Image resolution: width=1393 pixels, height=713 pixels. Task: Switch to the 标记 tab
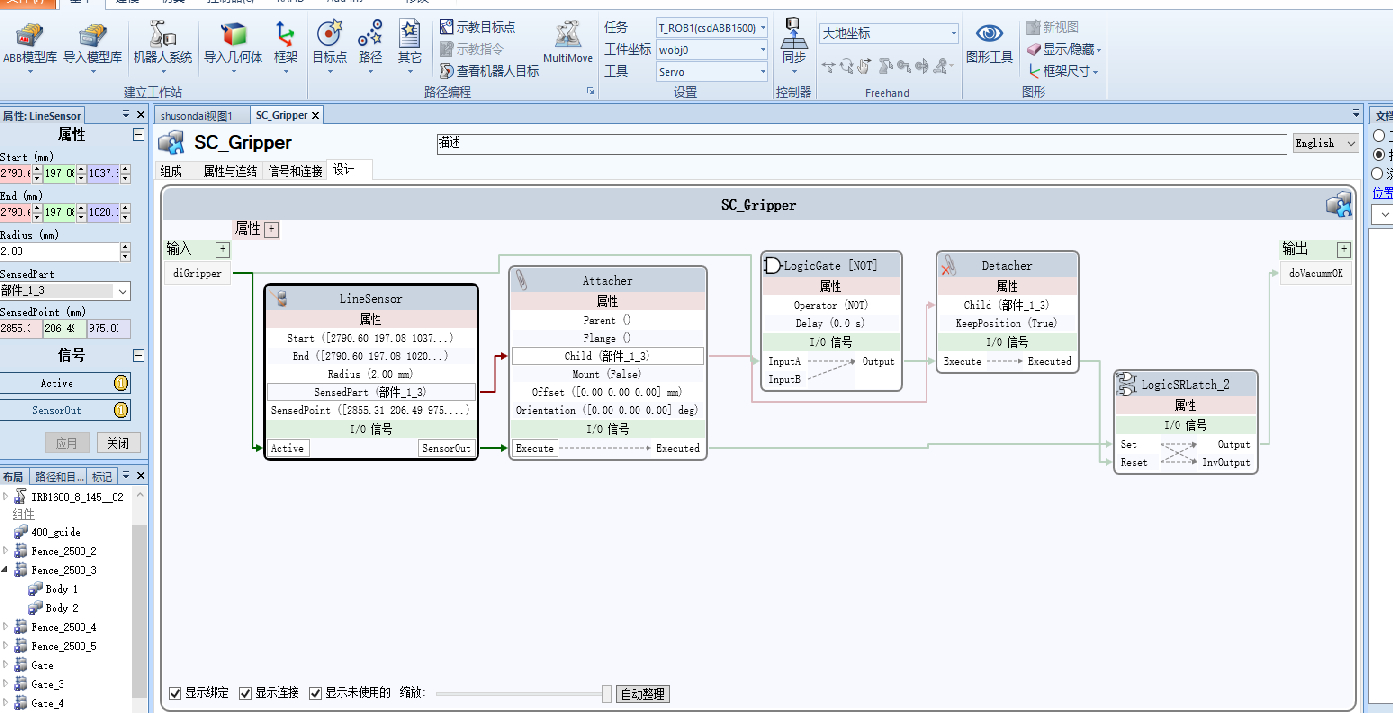click(x=102, y=476)
